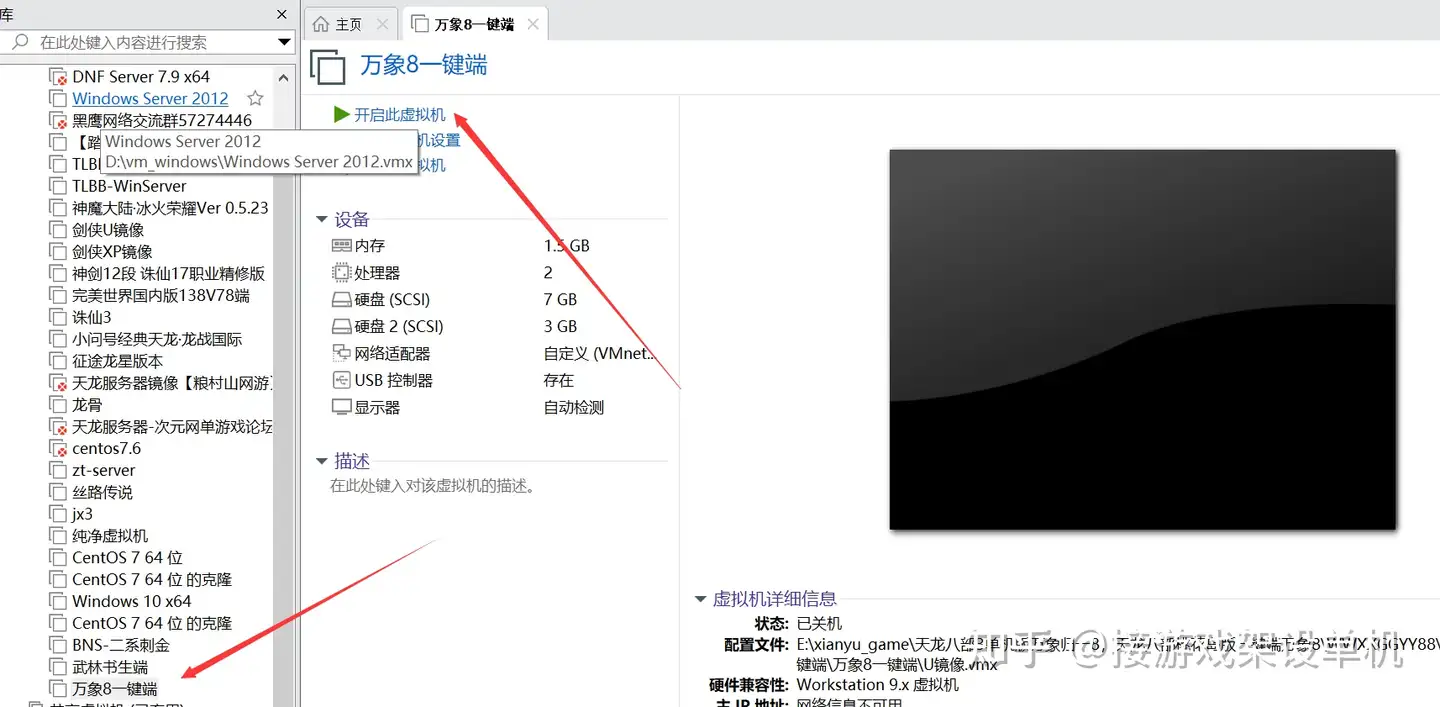Open Windows Server 2012 in library

(x=150, y=99)
